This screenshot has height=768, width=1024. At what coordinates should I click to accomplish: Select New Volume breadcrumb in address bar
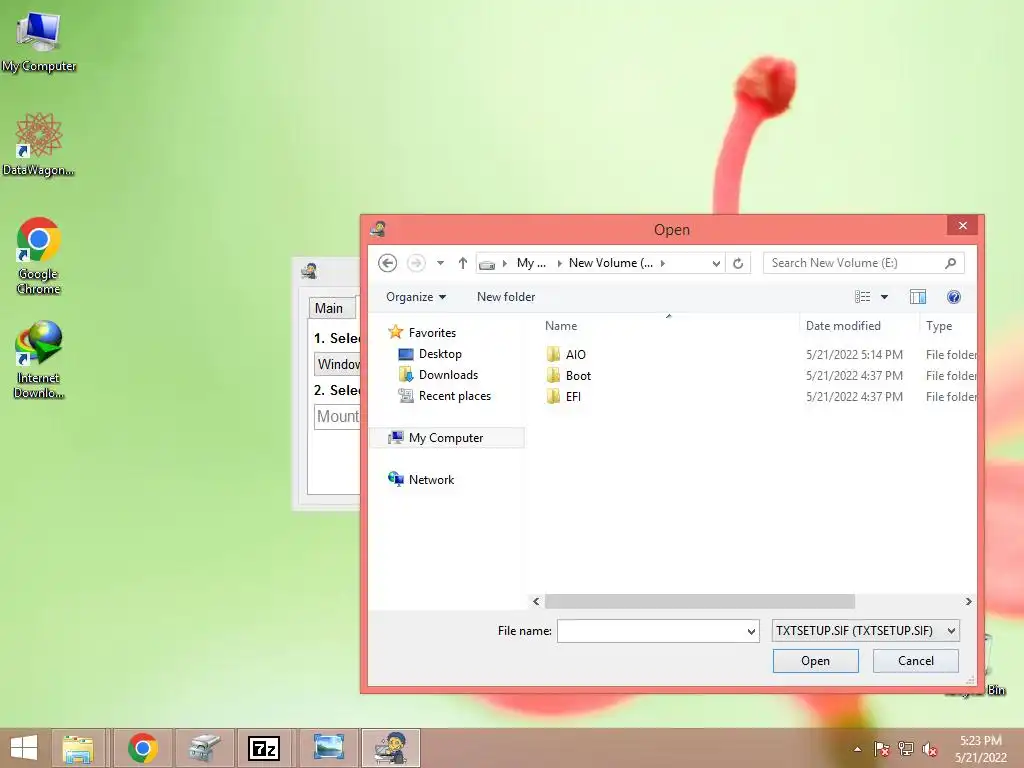click(x=611, y=263)
